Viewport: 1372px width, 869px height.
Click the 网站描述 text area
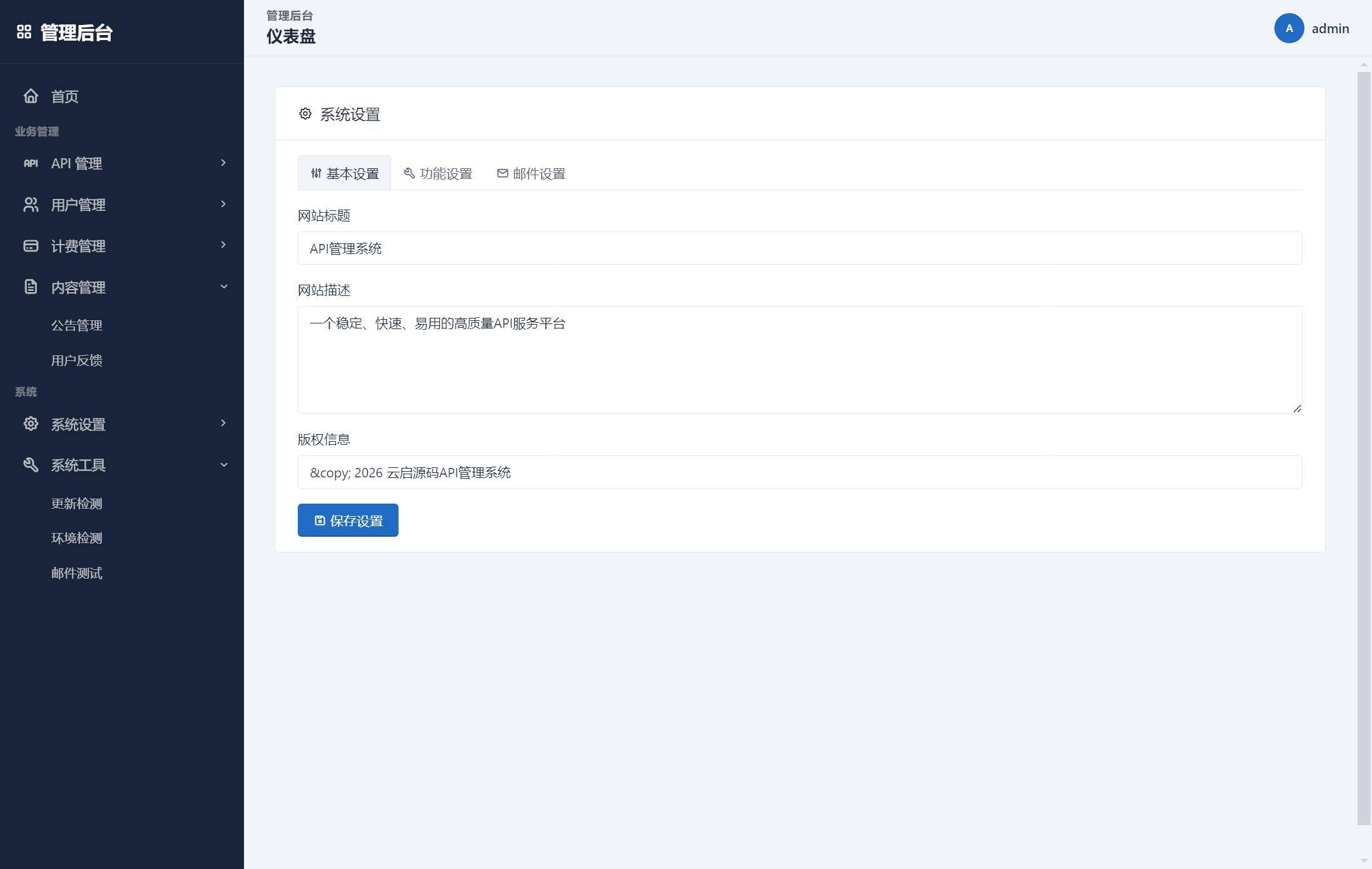(800, 360)
